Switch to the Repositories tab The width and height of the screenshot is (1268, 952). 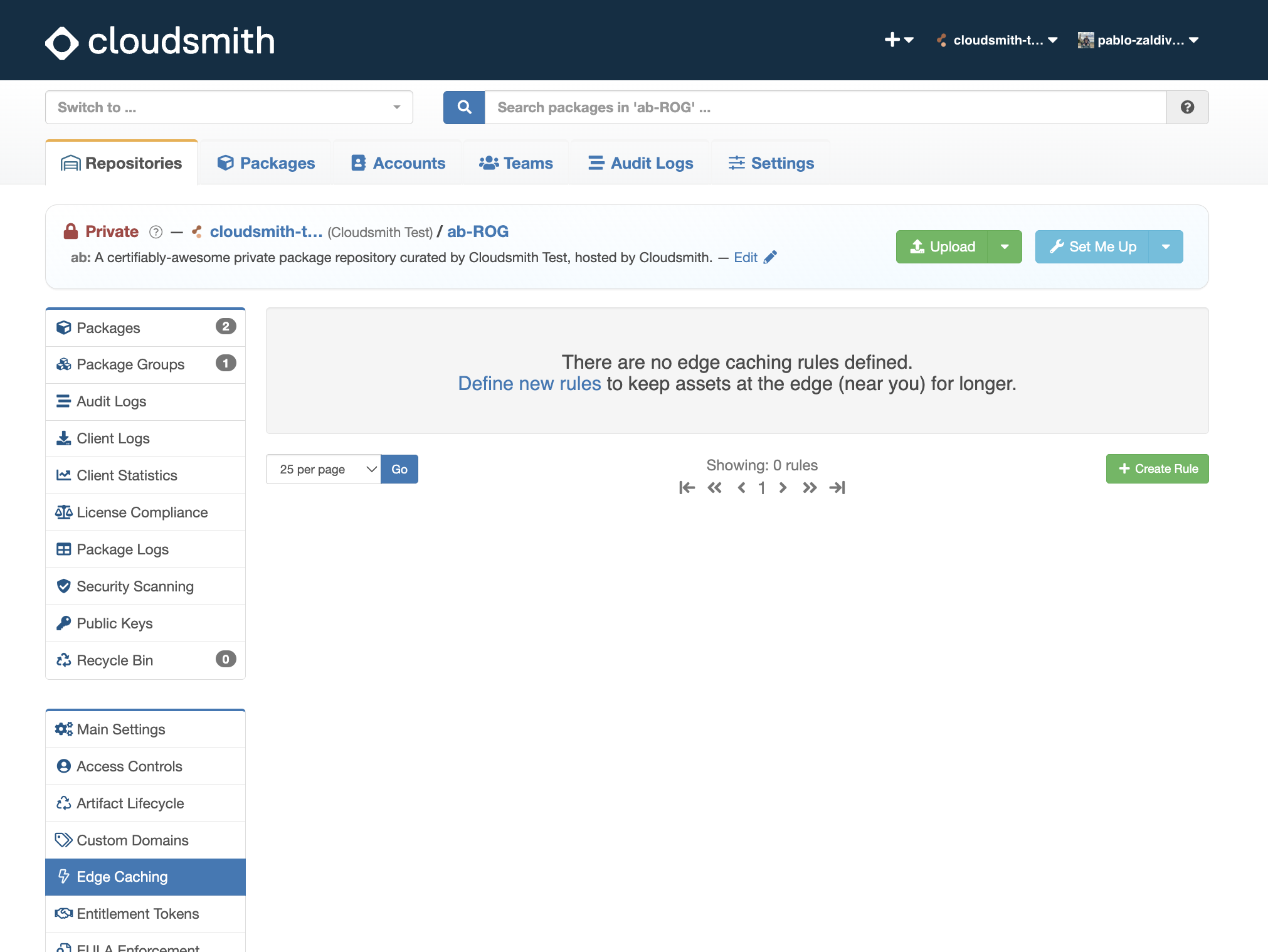122,163
